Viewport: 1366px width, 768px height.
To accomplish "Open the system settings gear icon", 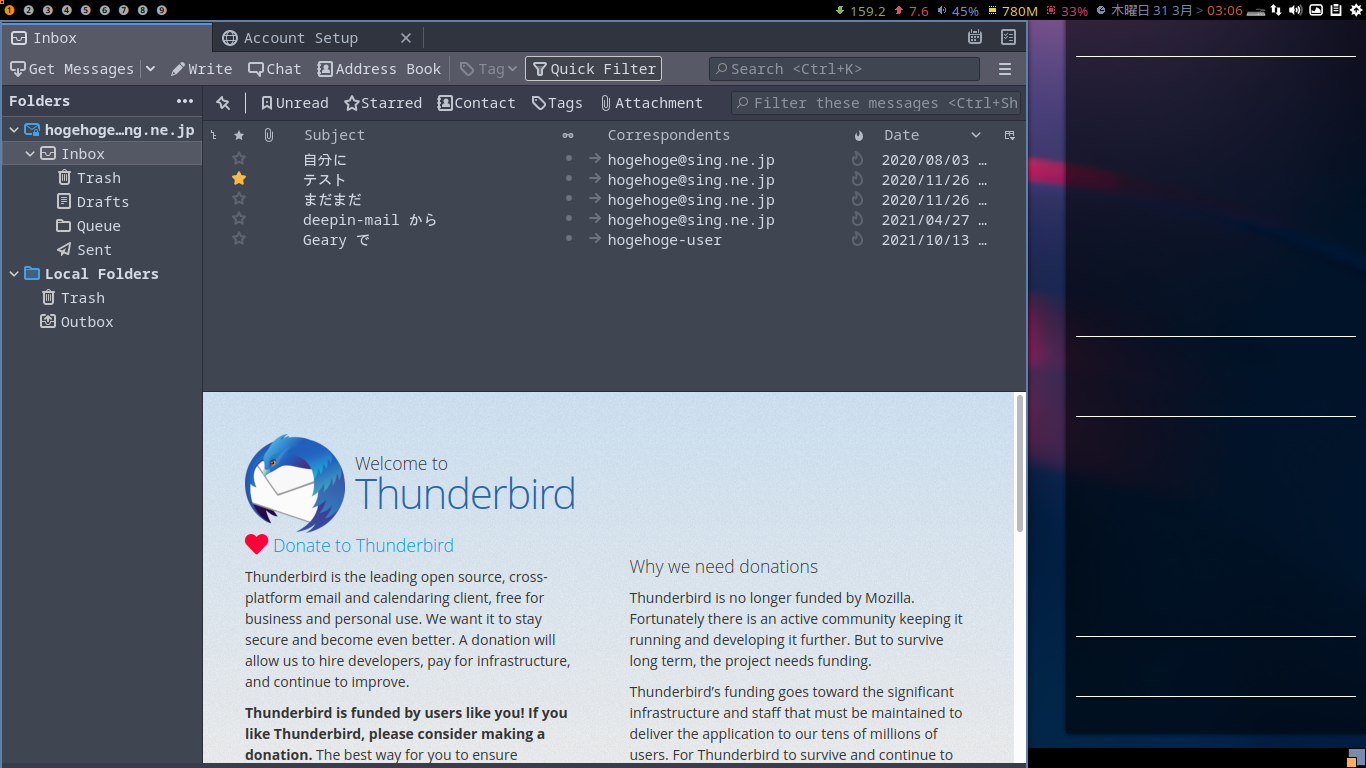I will point(1356,10).
